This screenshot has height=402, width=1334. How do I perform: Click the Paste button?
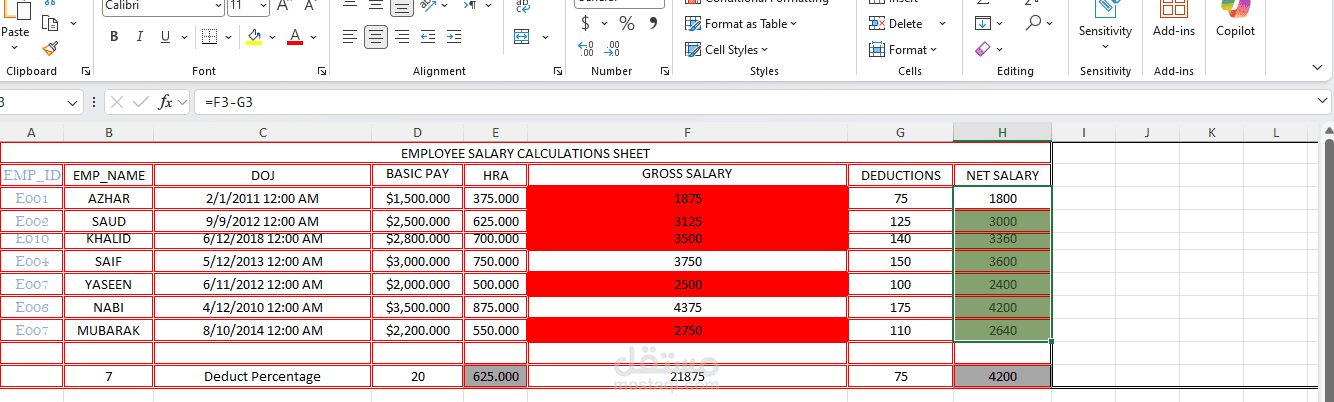tap(15, 20)
